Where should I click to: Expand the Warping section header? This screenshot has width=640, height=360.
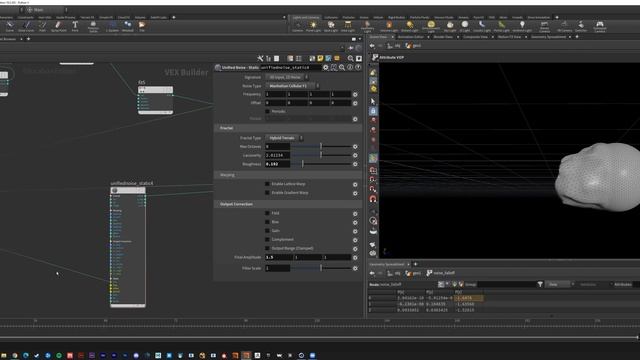tap(288, 175)
